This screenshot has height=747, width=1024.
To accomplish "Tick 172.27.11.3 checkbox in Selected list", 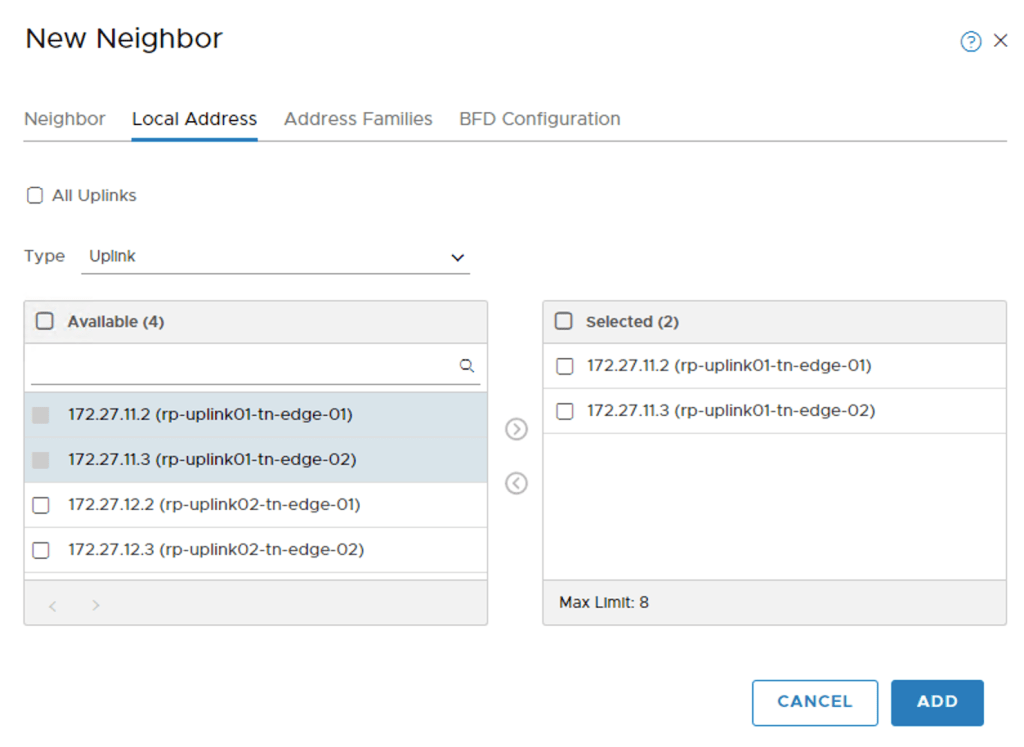I will tap(565, 411).
